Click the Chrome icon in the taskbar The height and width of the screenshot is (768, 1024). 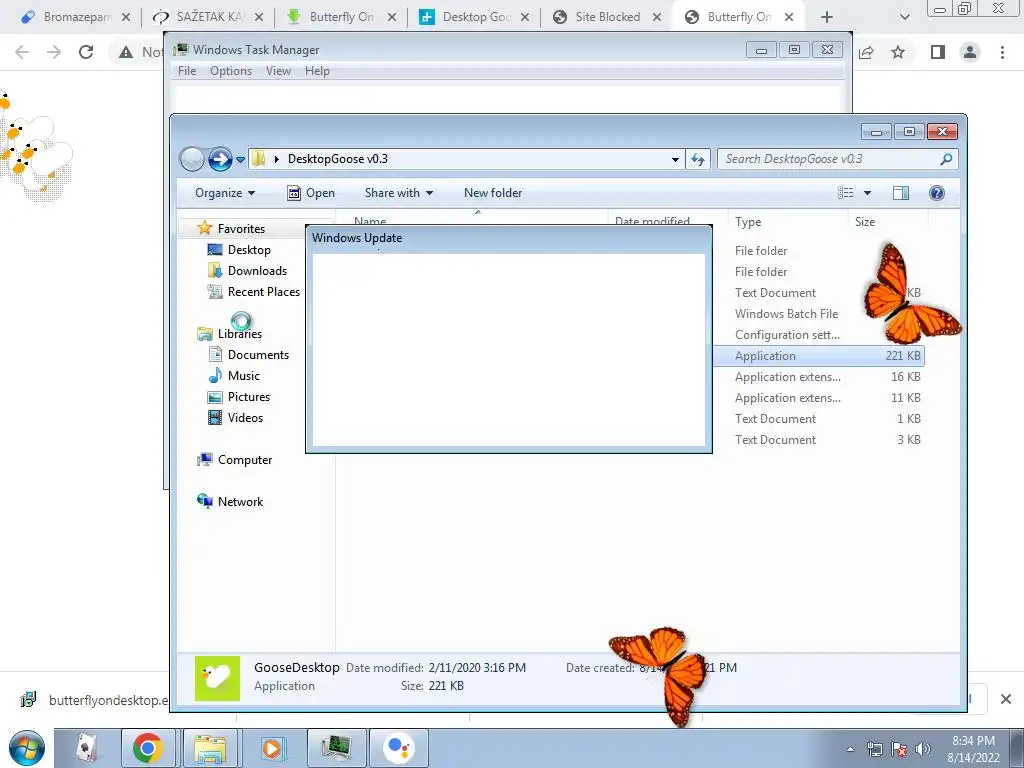coord(148,748)
